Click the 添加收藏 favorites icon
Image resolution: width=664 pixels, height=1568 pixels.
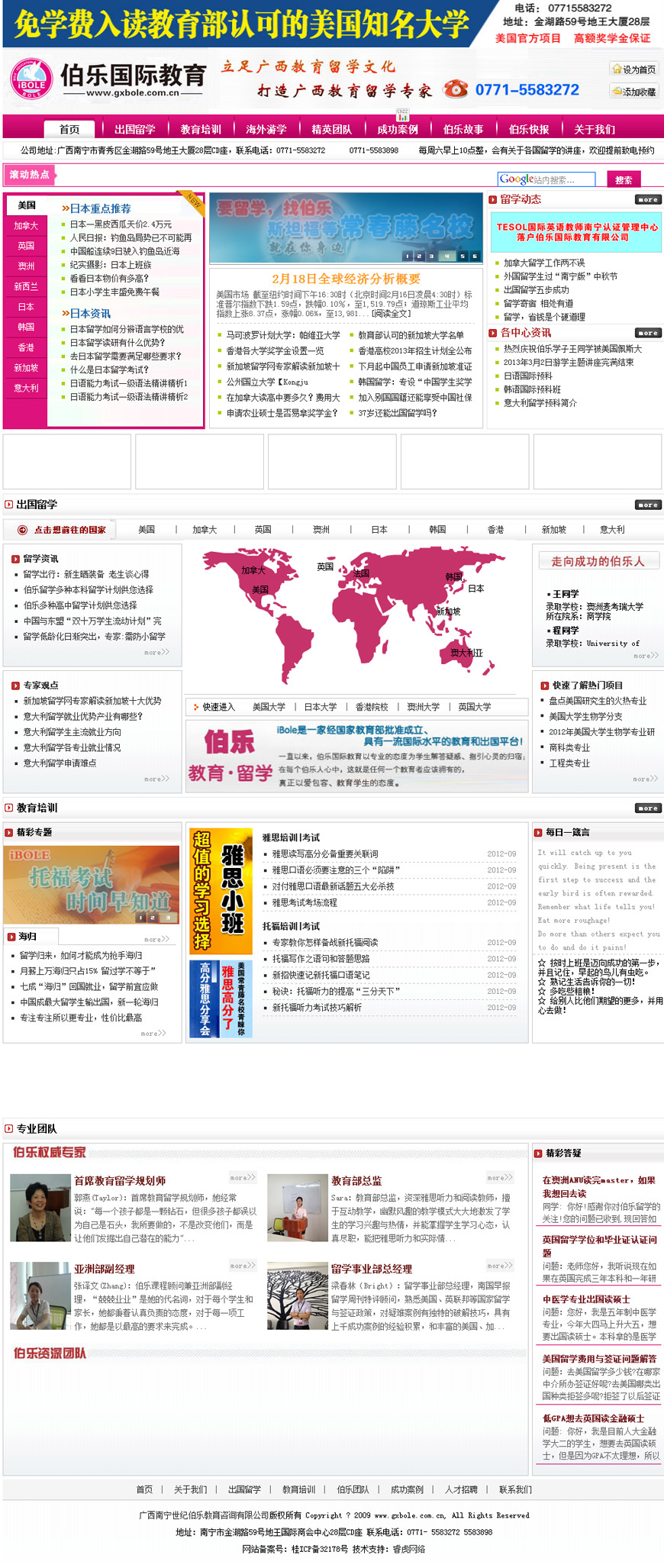pyautogui.click(x=617, y=91)
